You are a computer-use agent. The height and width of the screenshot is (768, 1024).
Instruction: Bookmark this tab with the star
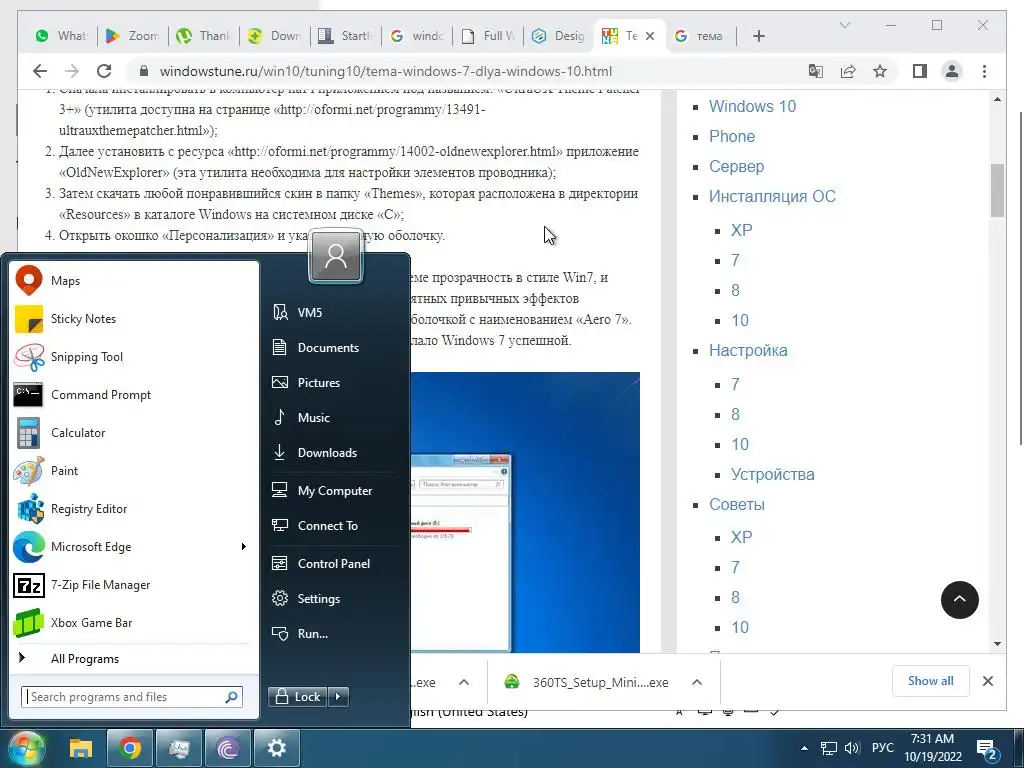click(x=880, y=71)
